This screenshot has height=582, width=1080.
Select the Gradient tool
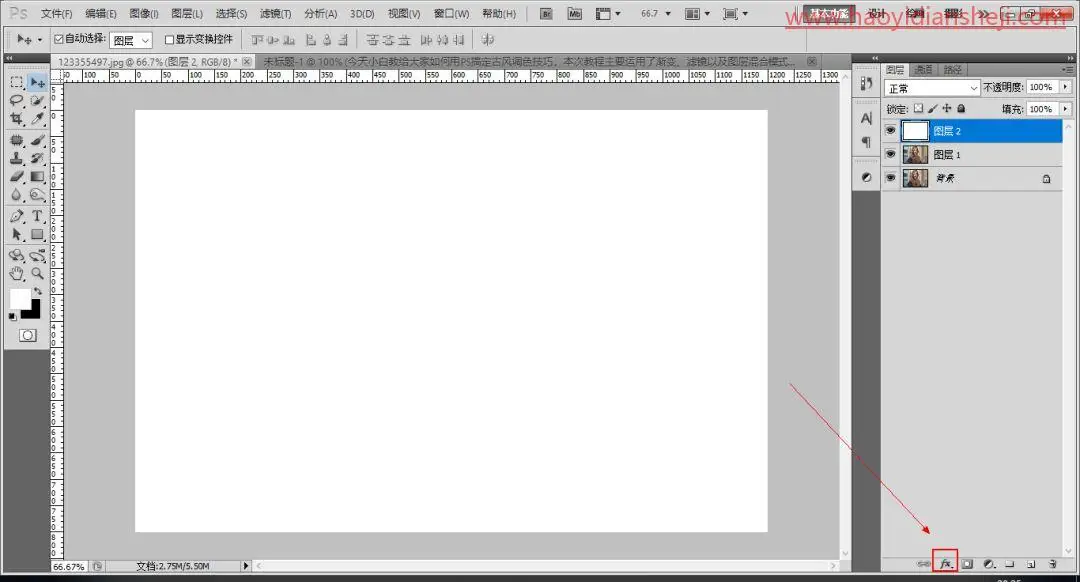coord(37,177)
